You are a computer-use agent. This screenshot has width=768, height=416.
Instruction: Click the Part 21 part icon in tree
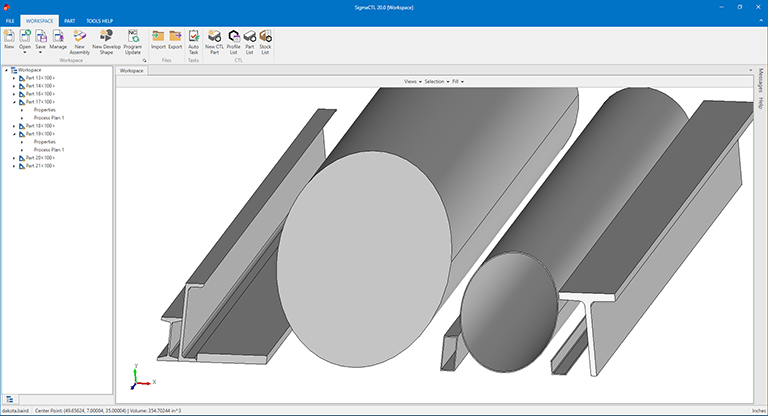pyautogui.click(x=22, y=166)
